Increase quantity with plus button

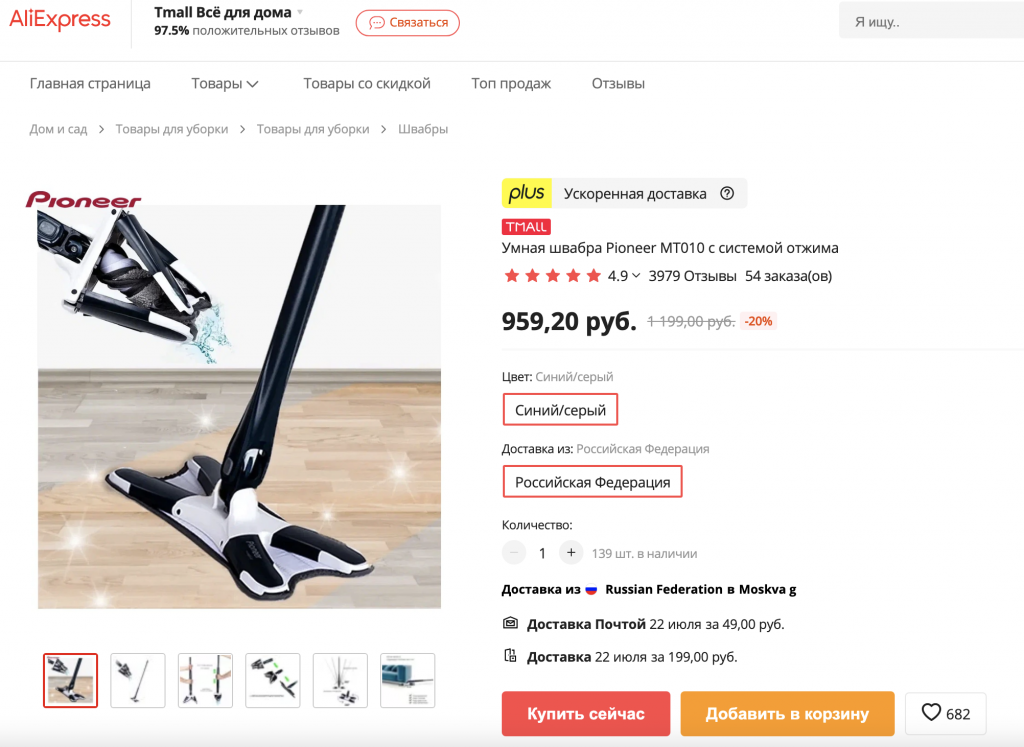tap(571, 553)
